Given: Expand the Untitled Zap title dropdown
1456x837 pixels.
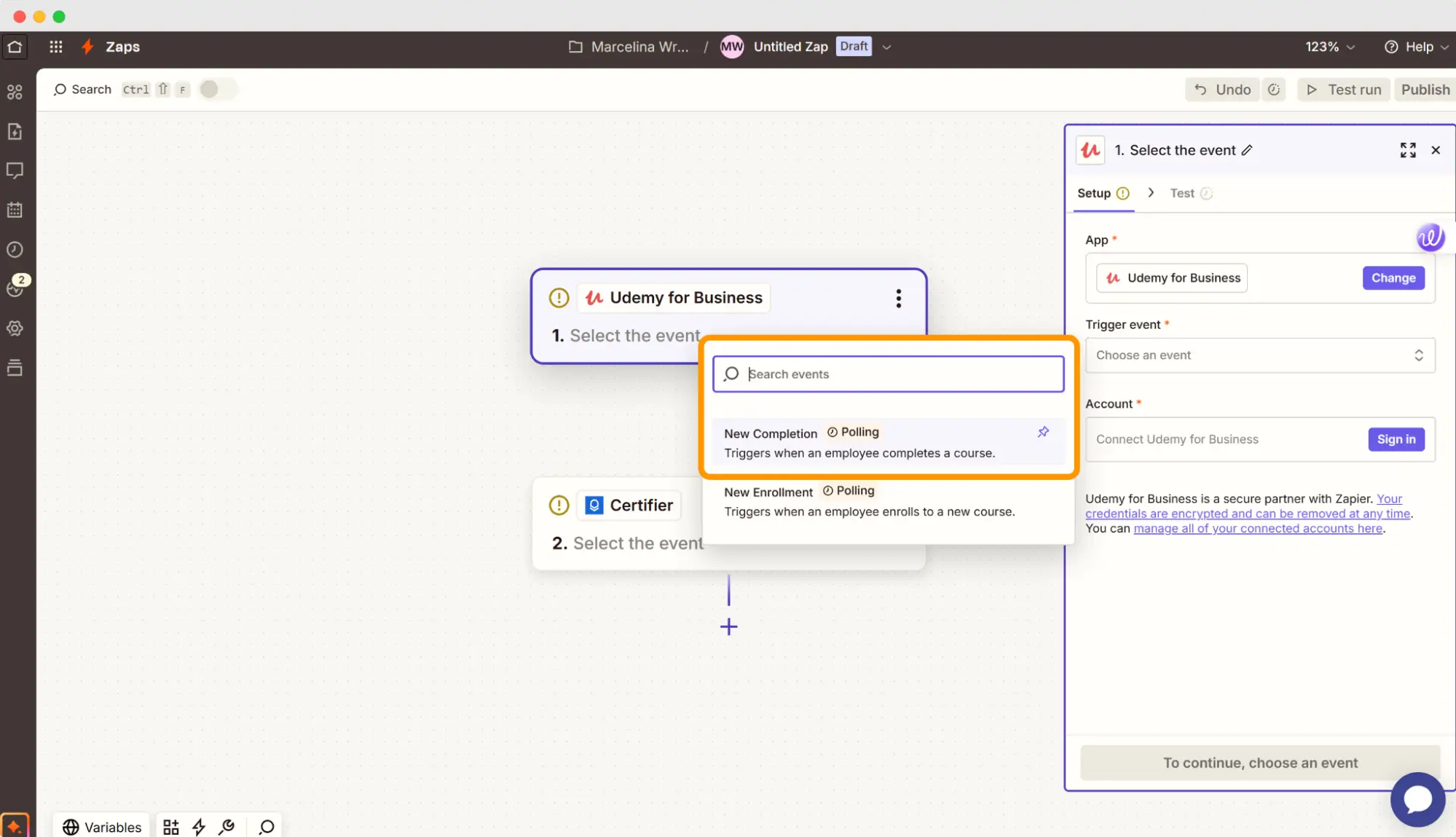Looking at the screenshot, I should pyautogui.click(x=886, y=47).
